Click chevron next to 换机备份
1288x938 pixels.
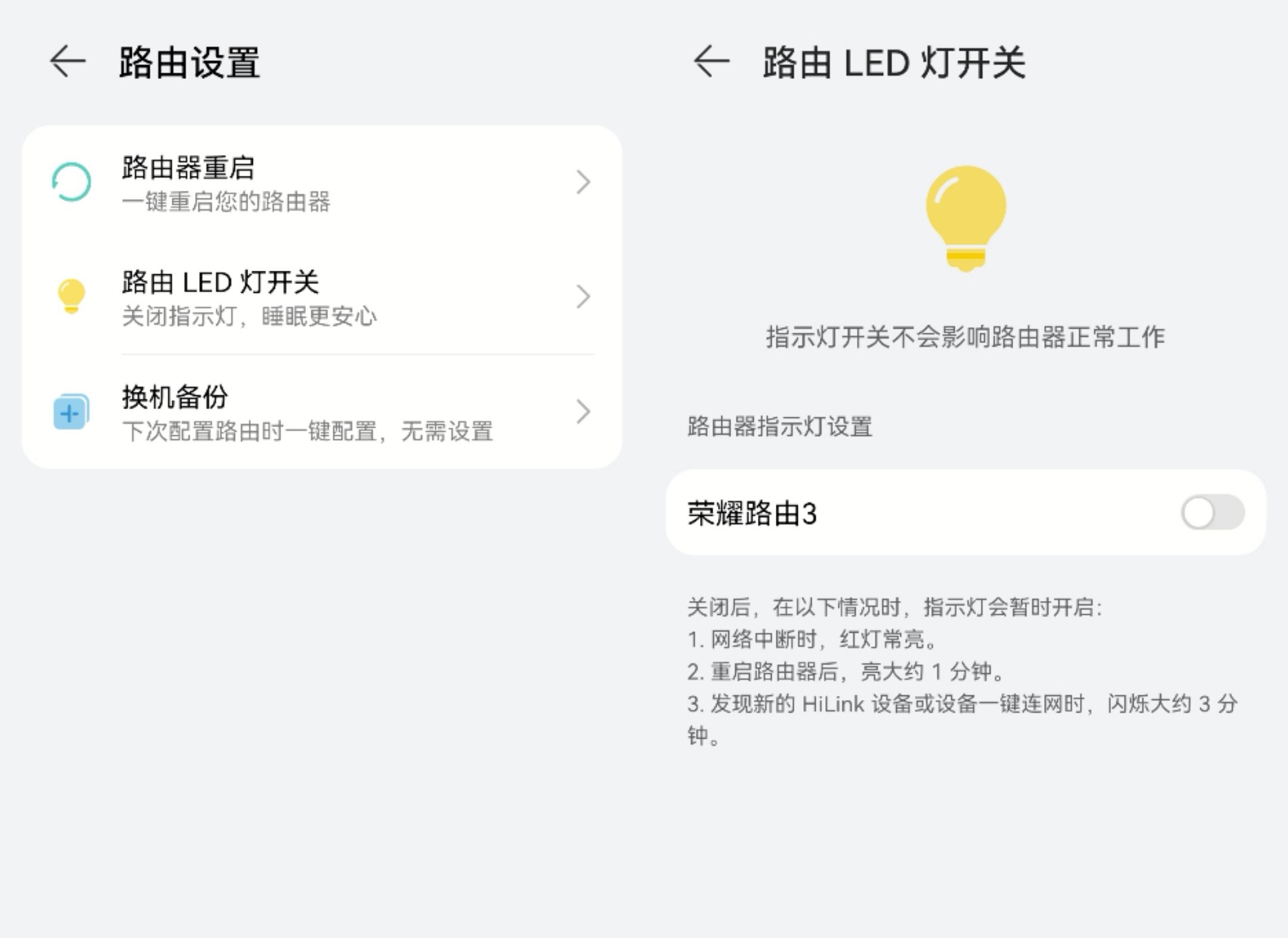583,411
